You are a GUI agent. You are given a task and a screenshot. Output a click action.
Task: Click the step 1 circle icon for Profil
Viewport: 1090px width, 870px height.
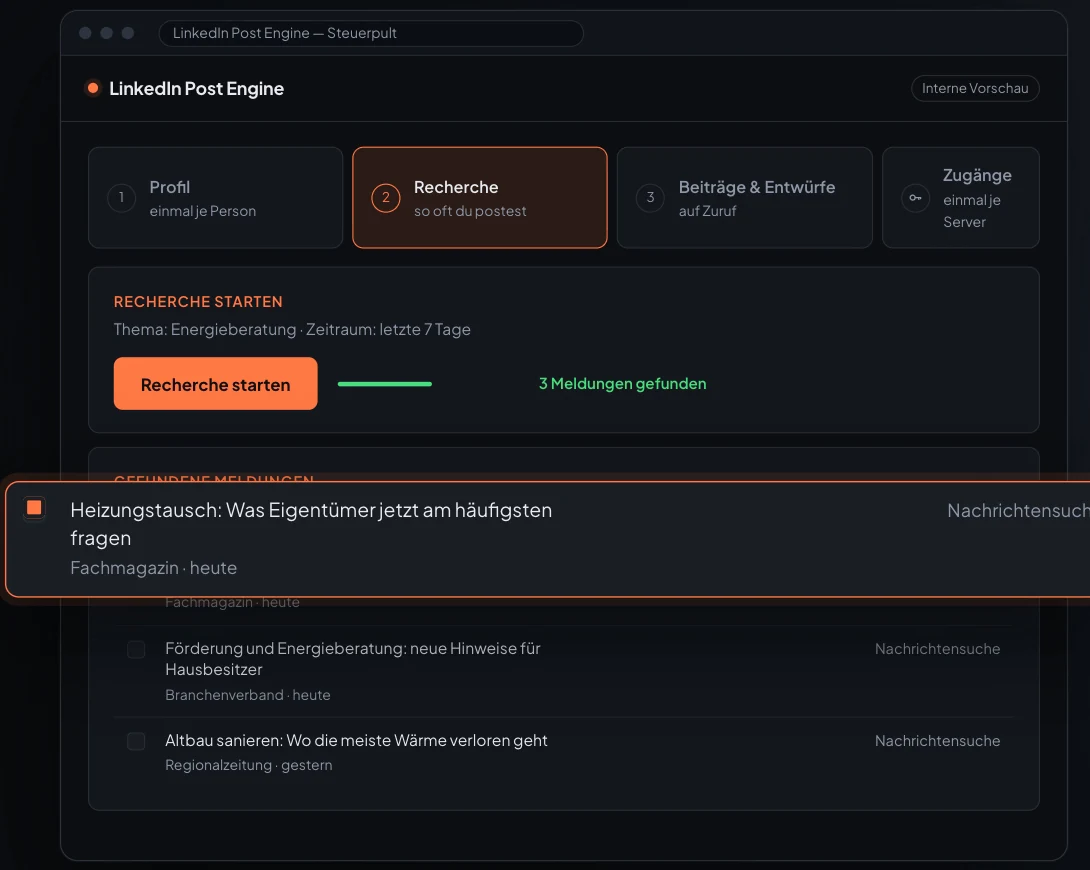pyautogui.click(x=122, y=198)
